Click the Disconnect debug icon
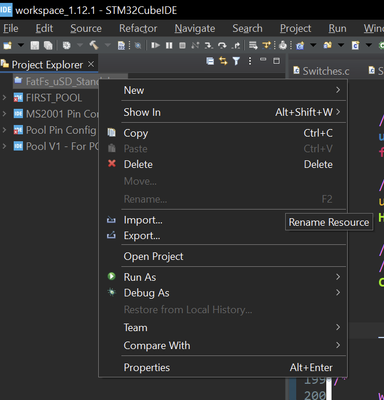Image resolution: width=384 pixels, height=400 pixels. tap(195, 45)
